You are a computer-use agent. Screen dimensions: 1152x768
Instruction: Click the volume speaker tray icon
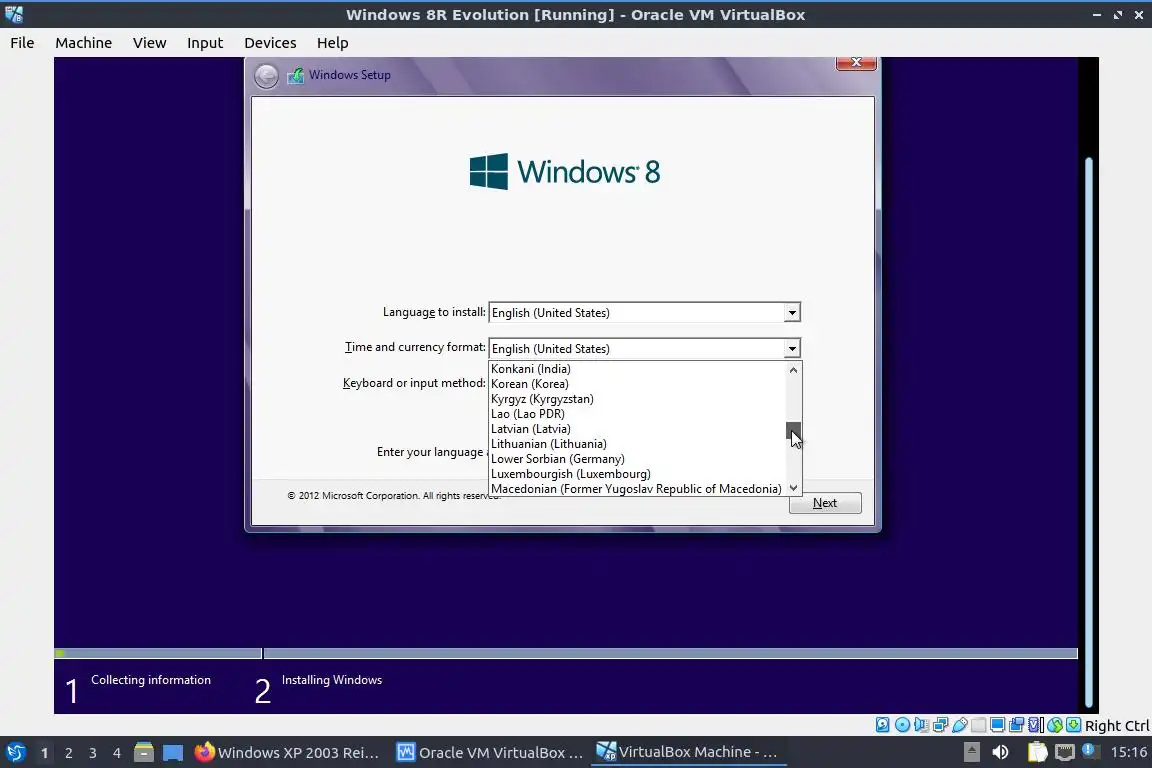click(x=1000, y=752)
